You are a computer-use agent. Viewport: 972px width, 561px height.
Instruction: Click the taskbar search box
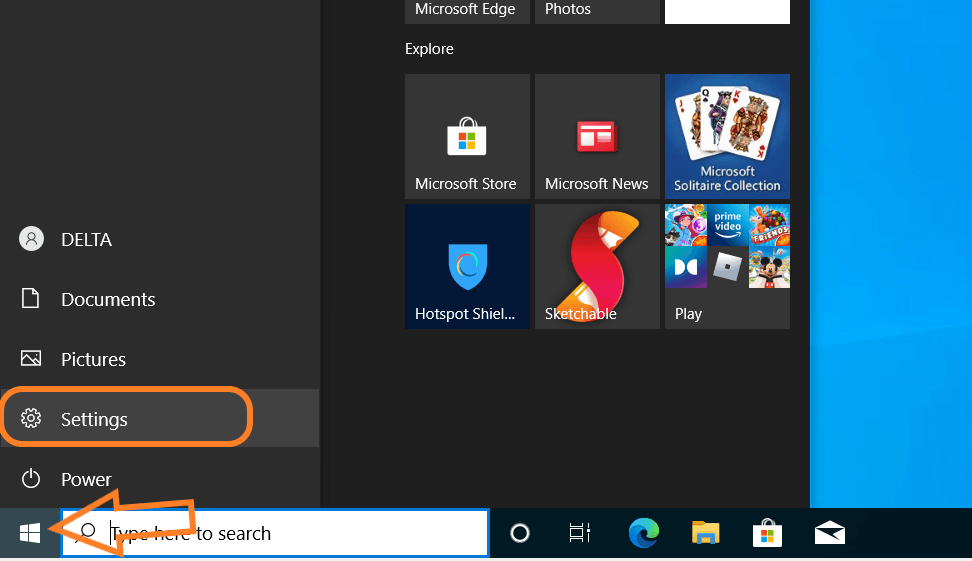290,533
